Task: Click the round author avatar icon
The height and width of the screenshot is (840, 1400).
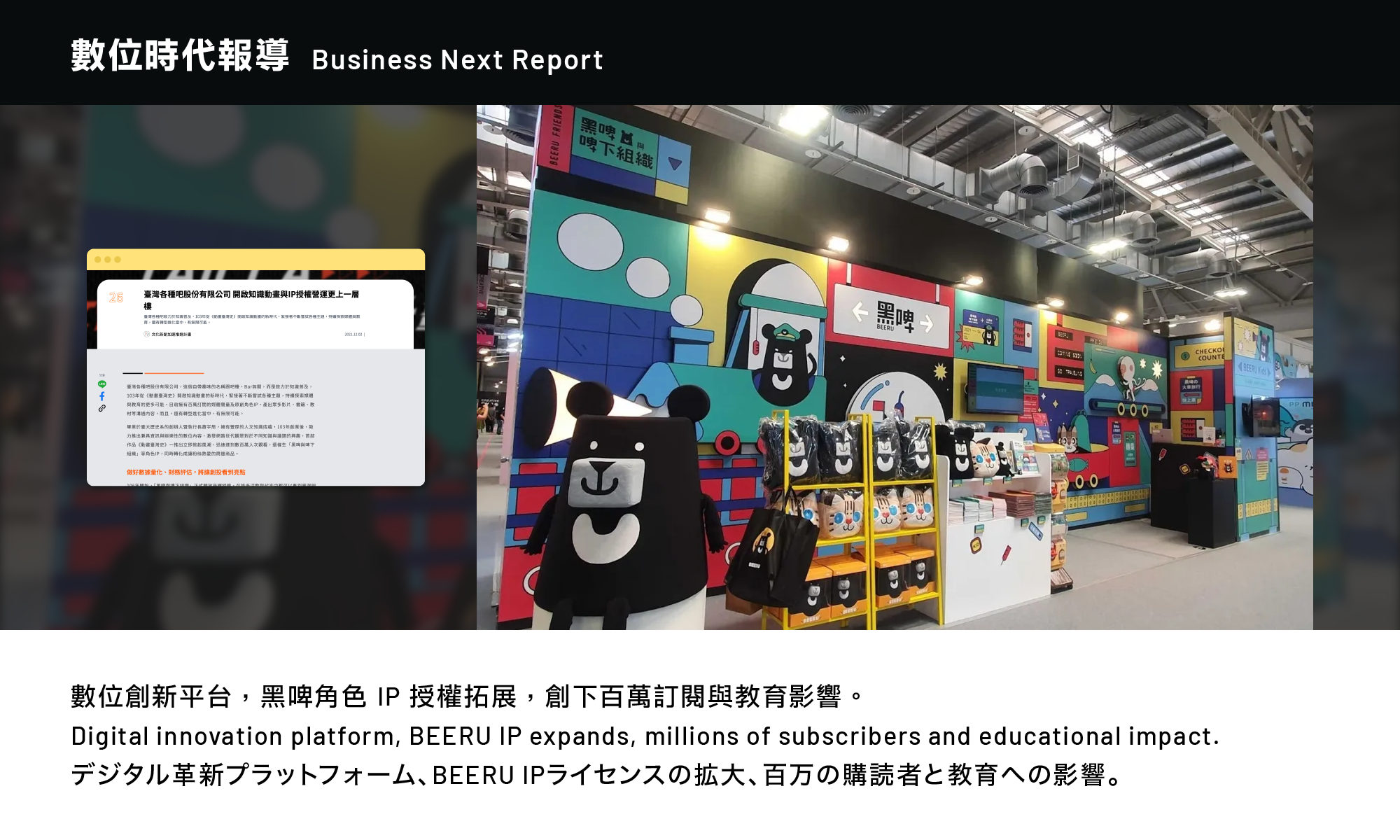Action: (x=147, y=335)
